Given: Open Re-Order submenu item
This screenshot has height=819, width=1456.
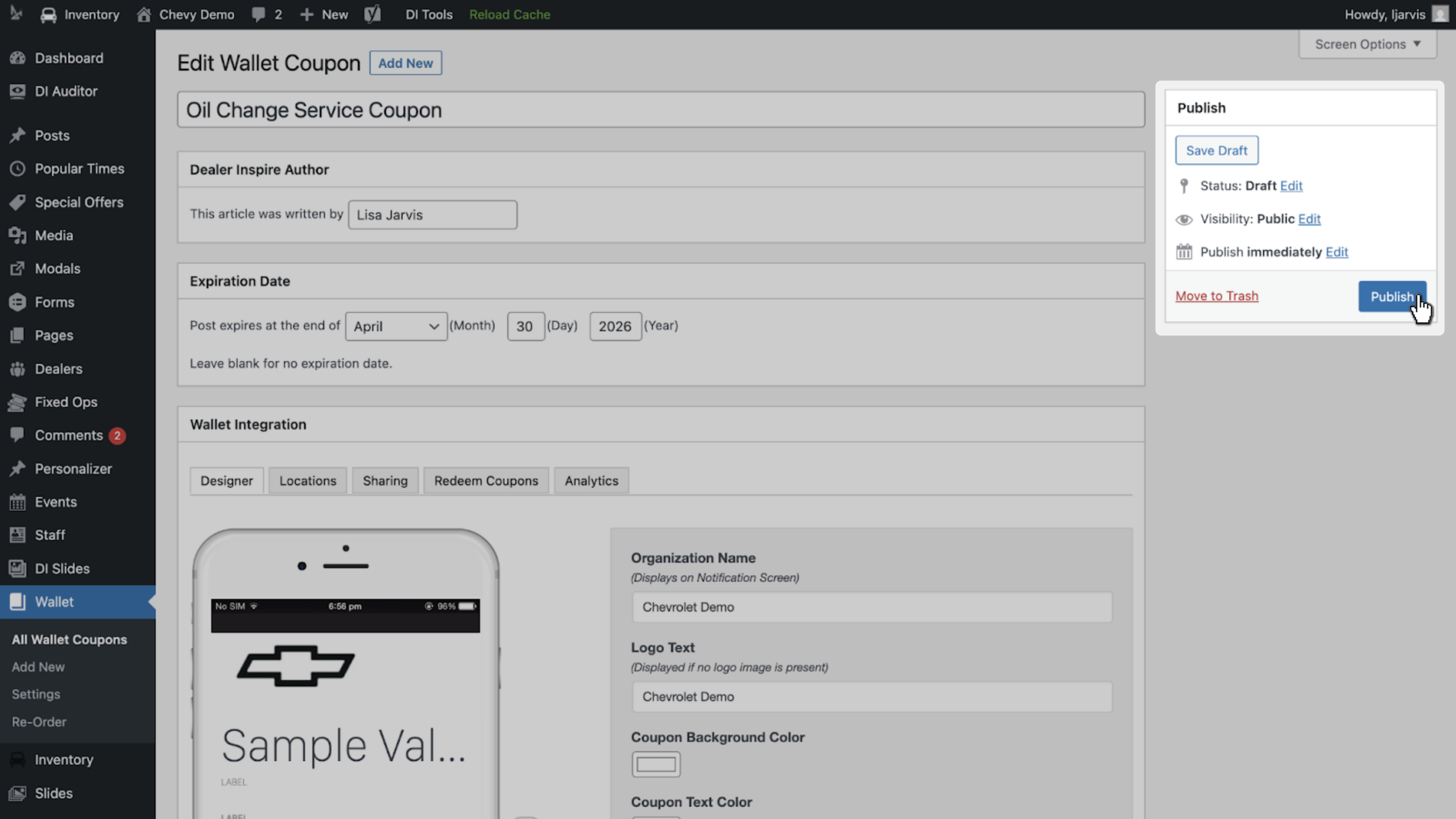Looking at the screenshot, I should [x=39, y=722].
